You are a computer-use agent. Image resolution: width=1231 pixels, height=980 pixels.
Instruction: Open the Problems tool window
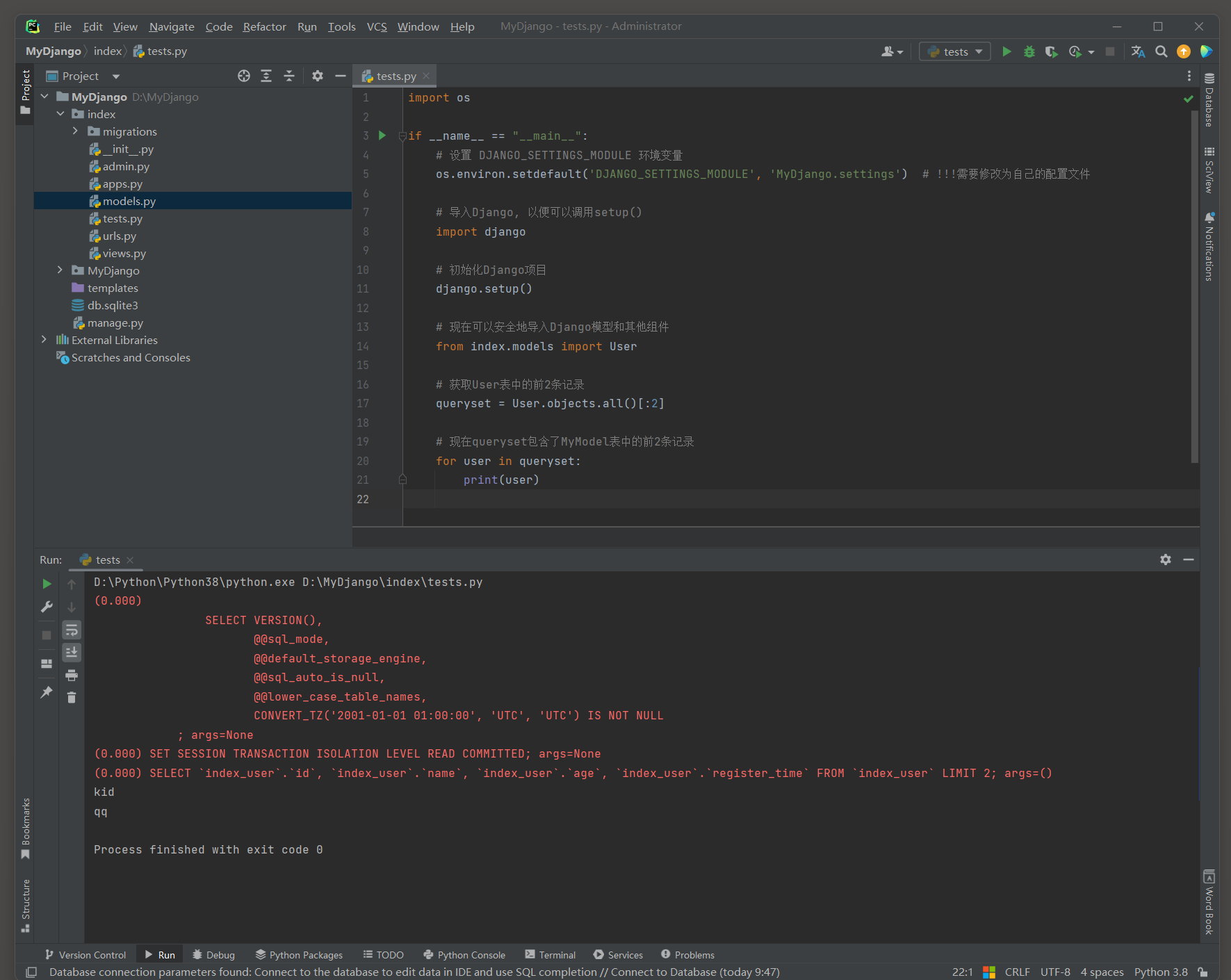point(687,955)
